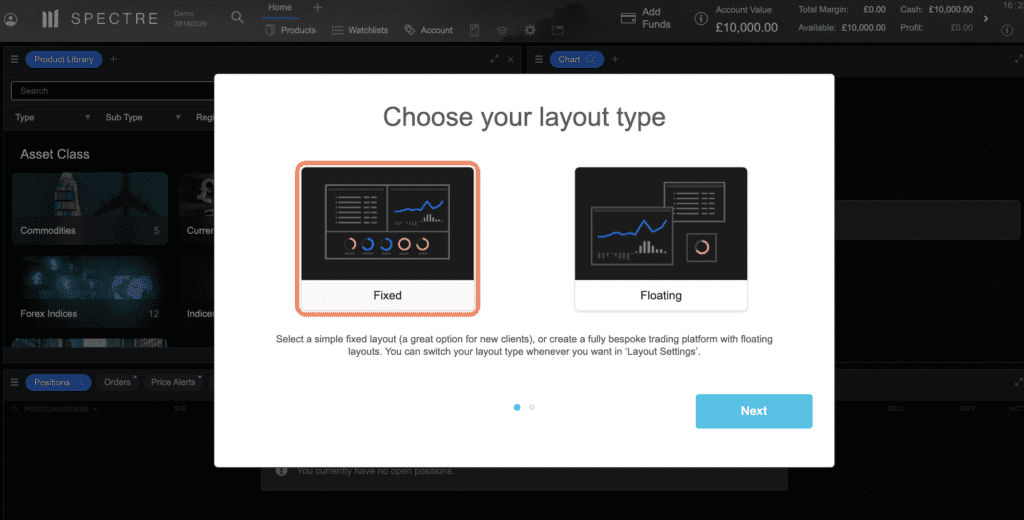Click the Profit £0.00 value

(962, 27)
